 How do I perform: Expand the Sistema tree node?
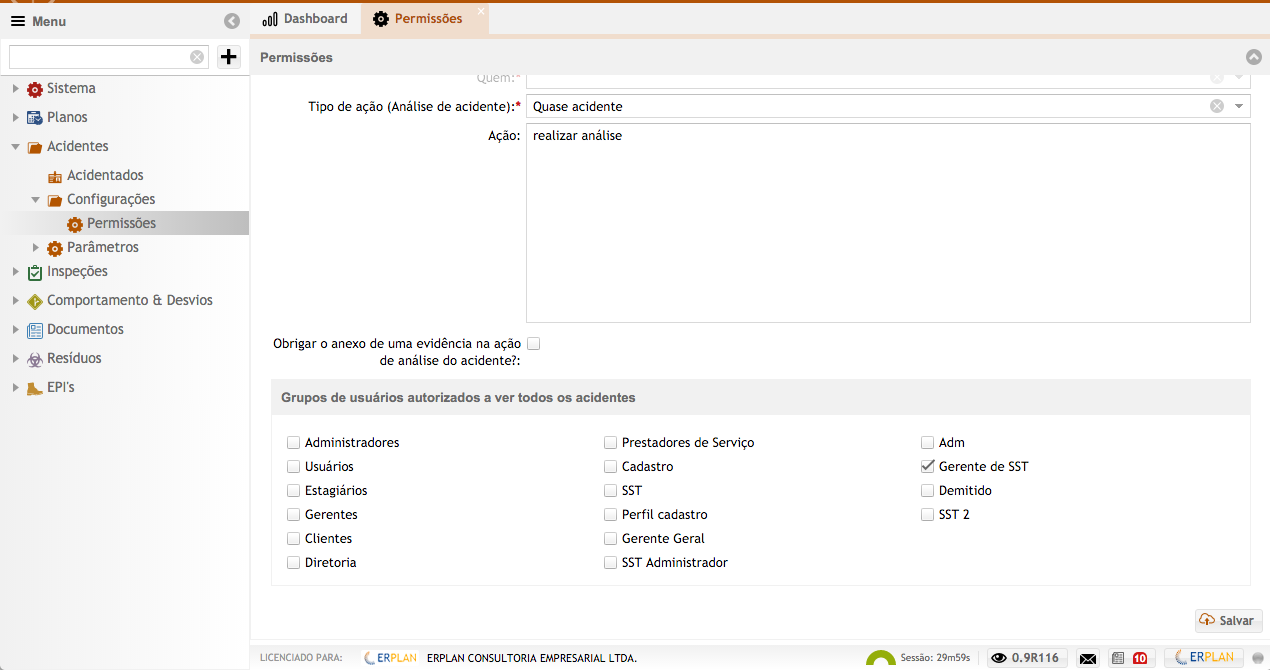click(x=15, y=89)
